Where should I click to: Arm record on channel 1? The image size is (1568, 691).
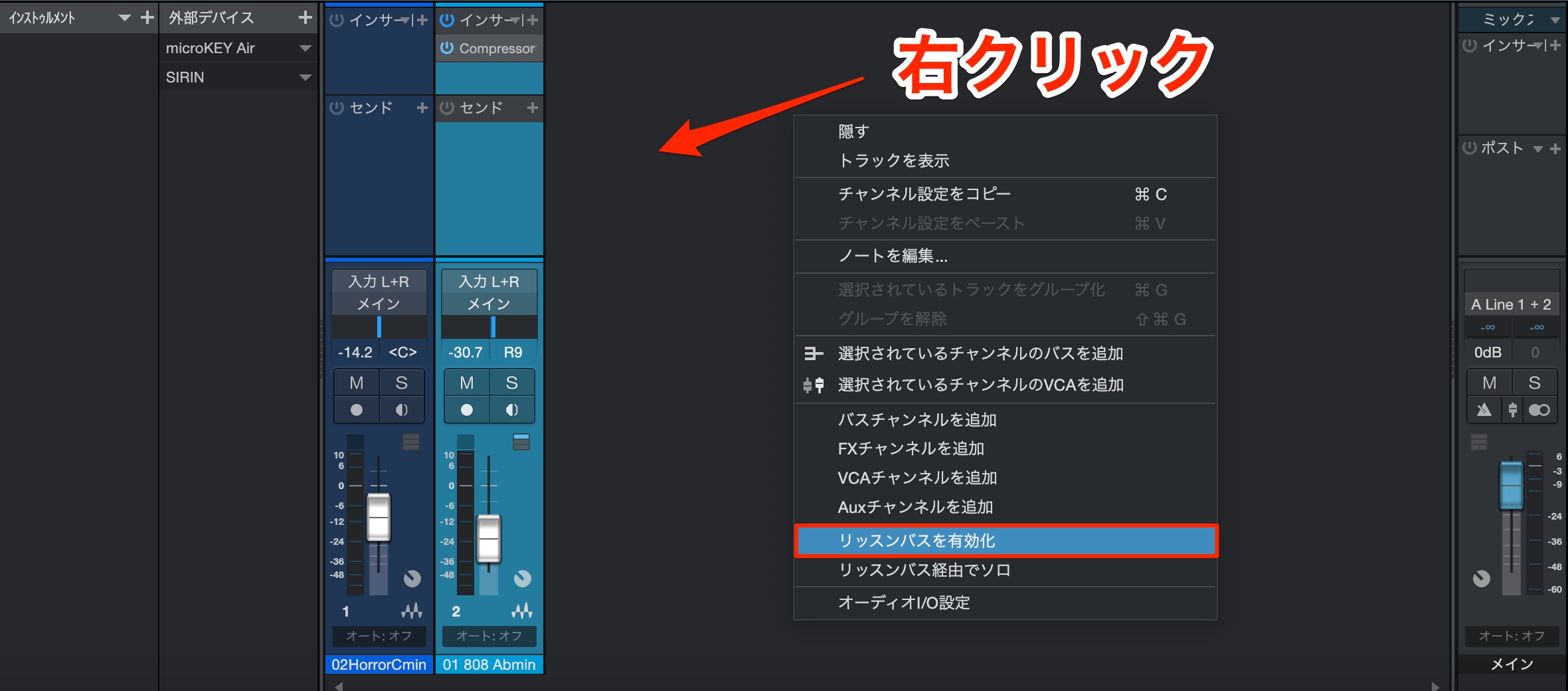[357, 410]
